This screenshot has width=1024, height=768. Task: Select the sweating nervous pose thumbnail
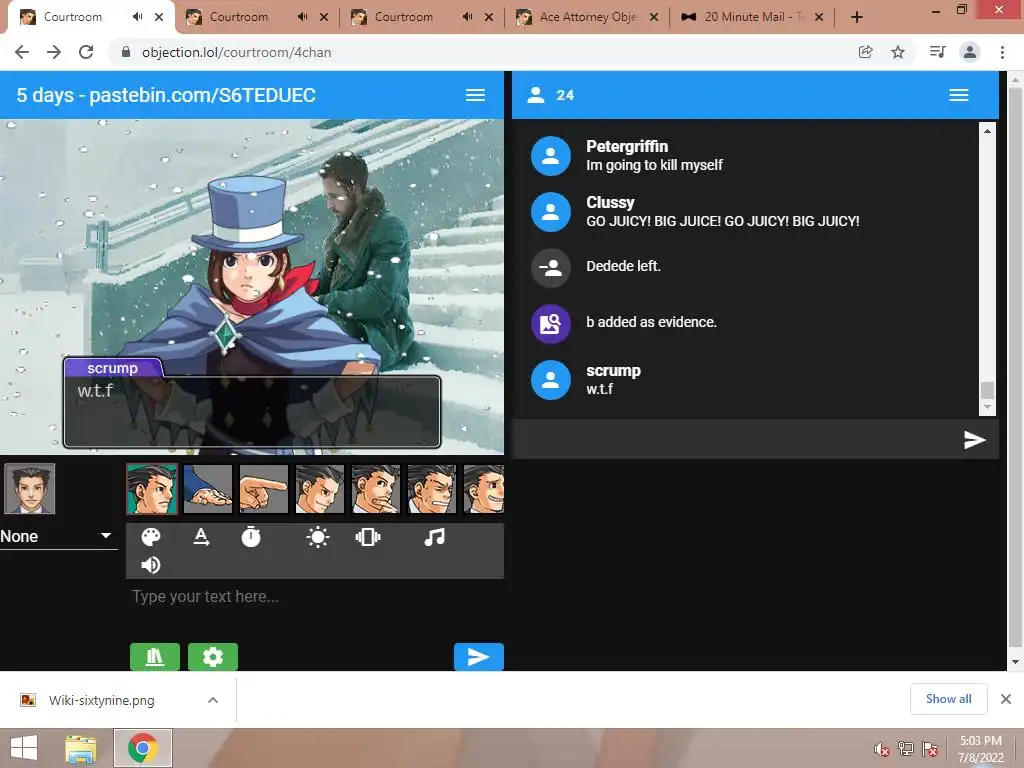click(484, 489)
